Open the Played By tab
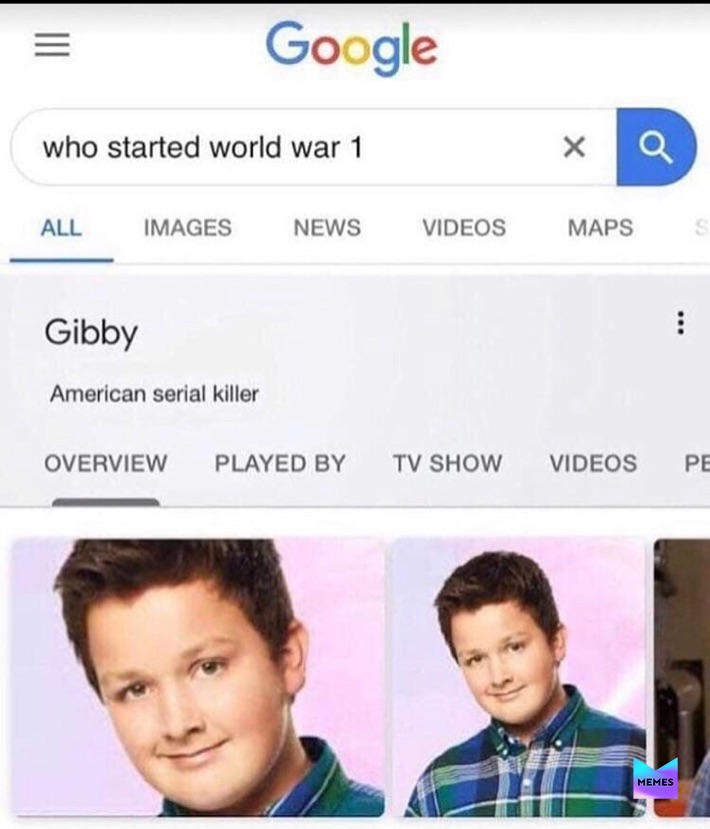The height and width of the screenshot is (829, 710). pos(280,464)
